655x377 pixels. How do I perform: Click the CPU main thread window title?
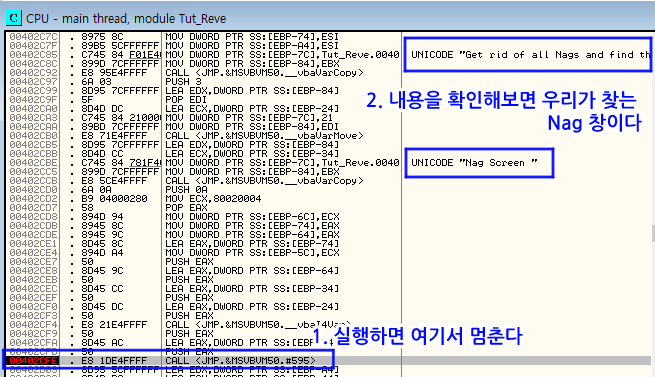[126, 18]
